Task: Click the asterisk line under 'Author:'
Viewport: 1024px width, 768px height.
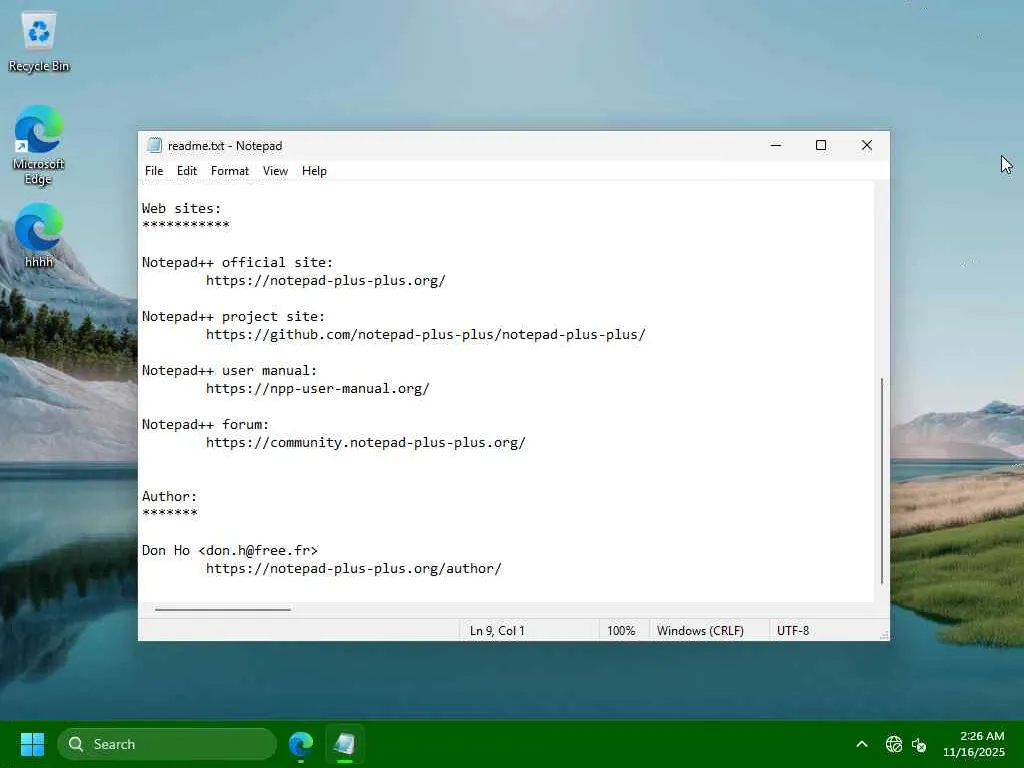Action: (169, 513)
